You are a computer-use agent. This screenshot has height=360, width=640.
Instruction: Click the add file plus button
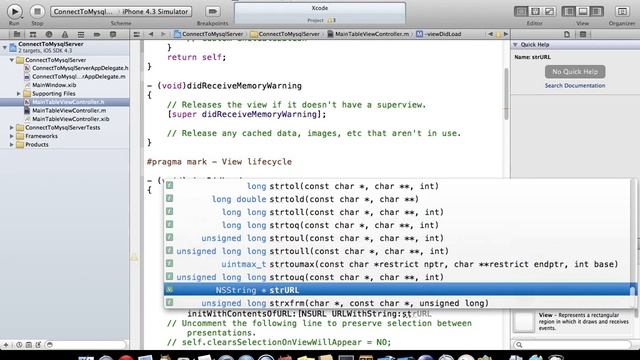coord(6,345)
